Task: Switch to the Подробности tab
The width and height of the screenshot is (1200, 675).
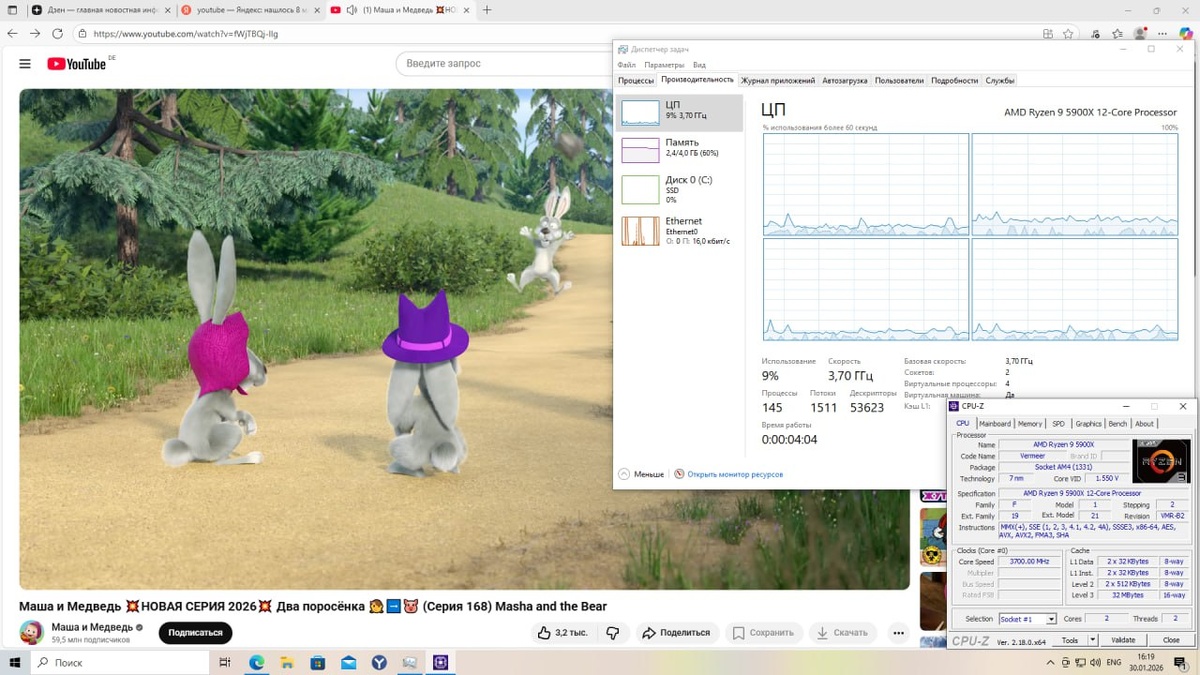Action: coord(954,80)
